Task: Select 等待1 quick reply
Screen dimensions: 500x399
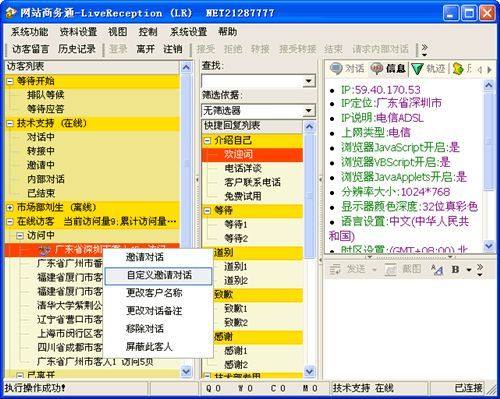Action: click(x=236, y=225)
